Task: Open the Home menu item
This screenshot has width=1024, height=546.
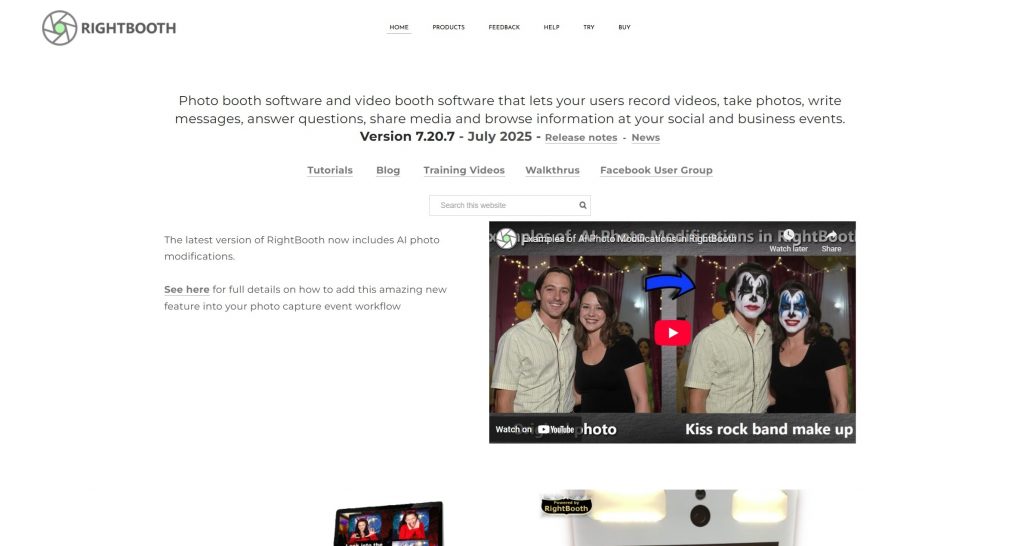Action: click(398, 27)
